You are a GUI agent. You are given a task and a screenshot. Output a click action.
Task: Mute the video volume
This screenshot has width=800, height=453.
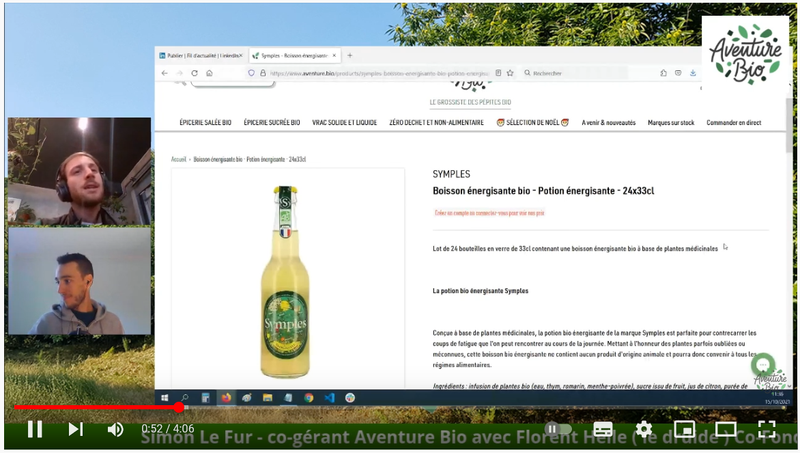click(x=116, y=429)
